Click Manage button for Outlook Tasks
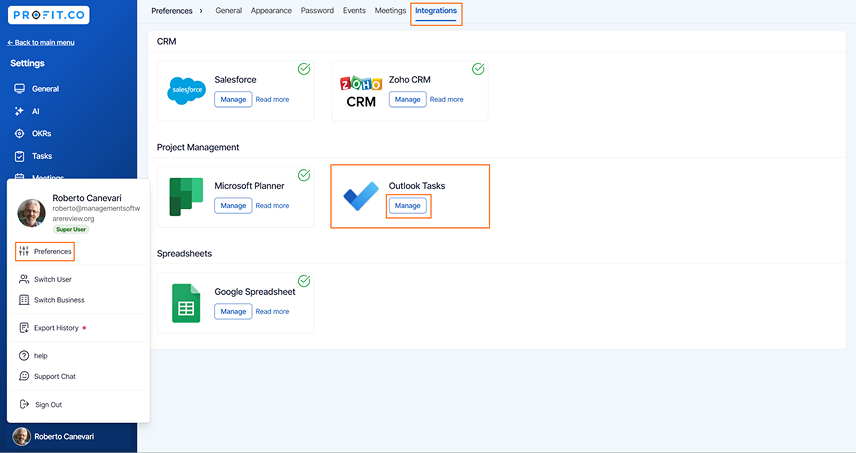The image size is (856, 453). click(x=407, y=206)
